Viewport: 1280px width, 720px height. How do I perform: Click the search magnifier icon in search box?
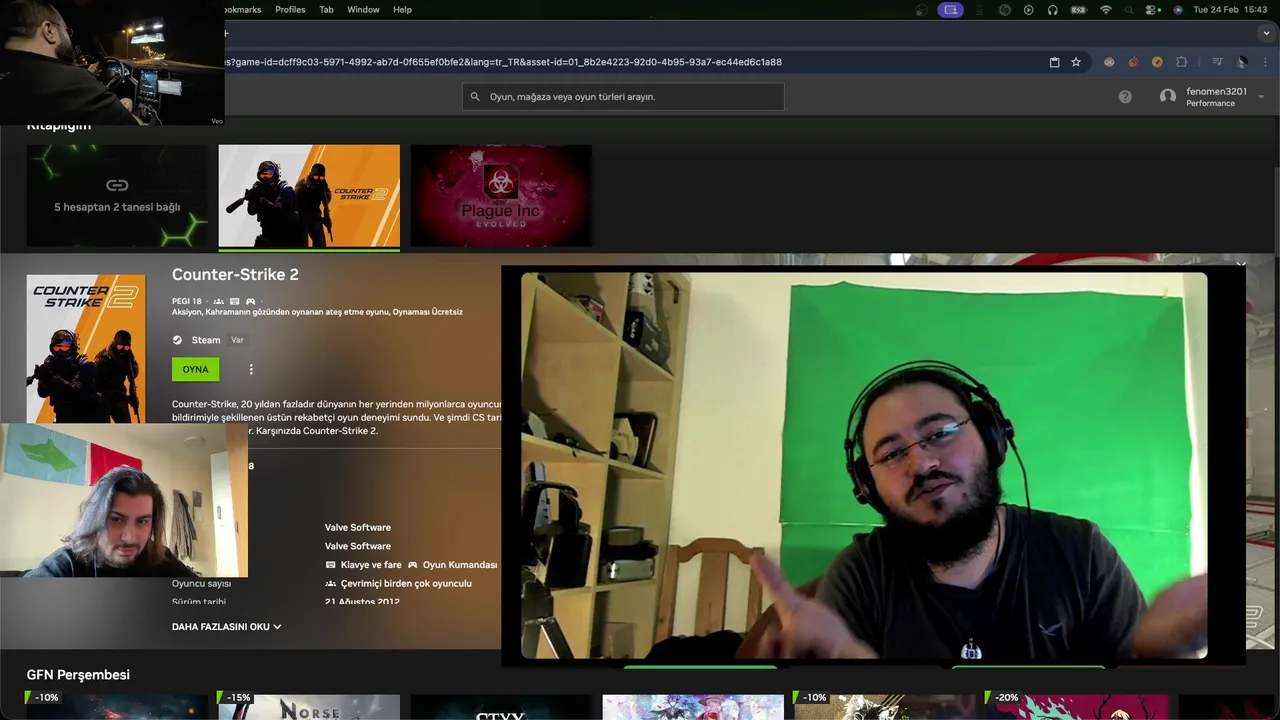[x=476, y=97]
